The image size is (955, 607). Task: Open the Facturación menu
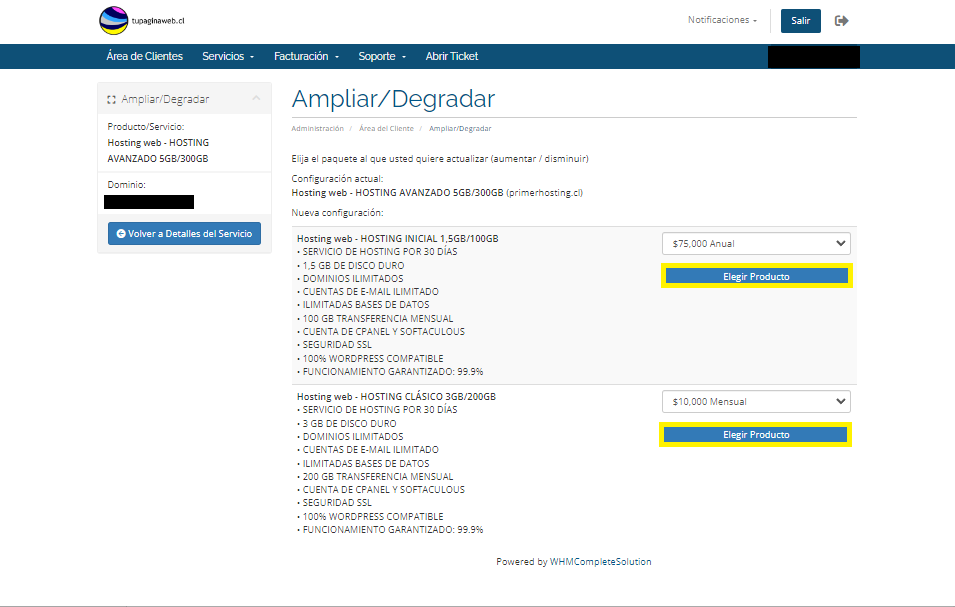[307, 56]
